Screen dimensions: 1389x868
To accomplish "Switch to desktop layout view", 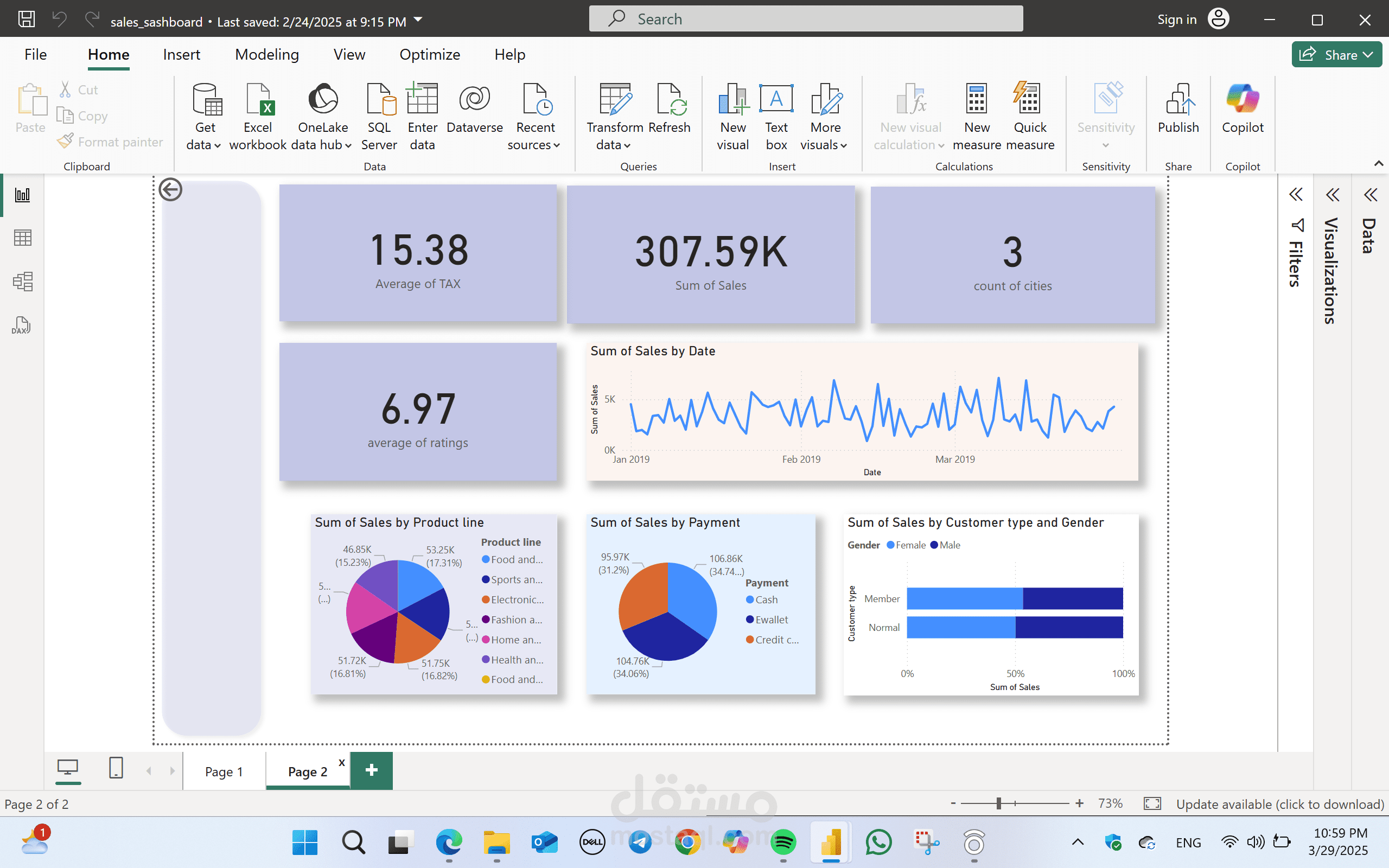I will coord(68,768).
